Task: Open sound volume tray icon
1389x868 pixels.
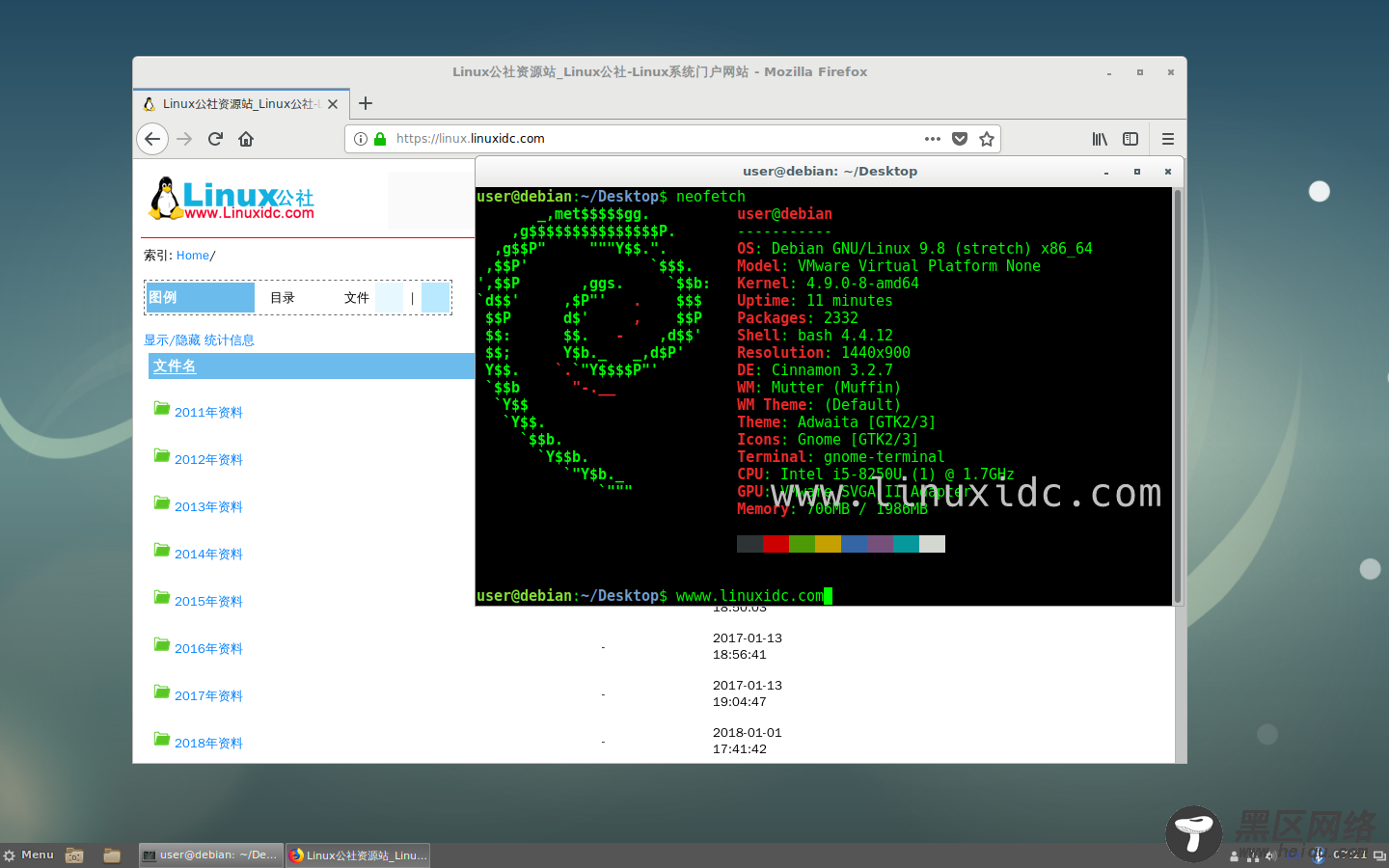Action: [1271, 855]
